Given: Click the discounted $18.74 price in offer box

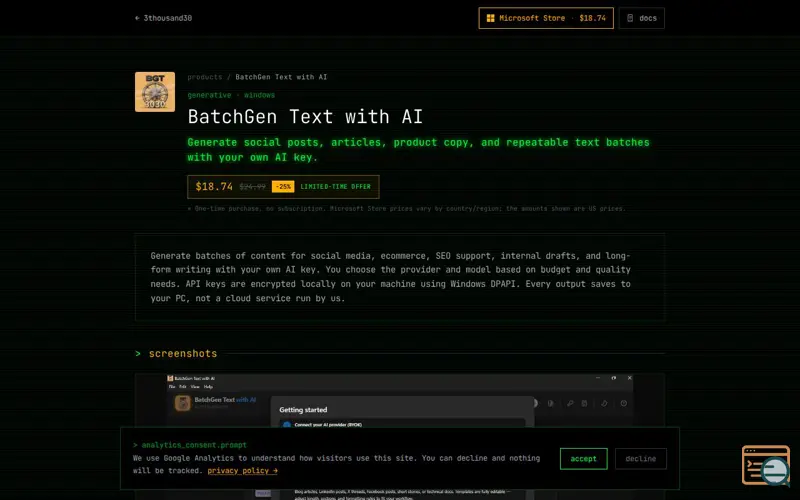Looking at the screenshot, I should coord(214,187).
